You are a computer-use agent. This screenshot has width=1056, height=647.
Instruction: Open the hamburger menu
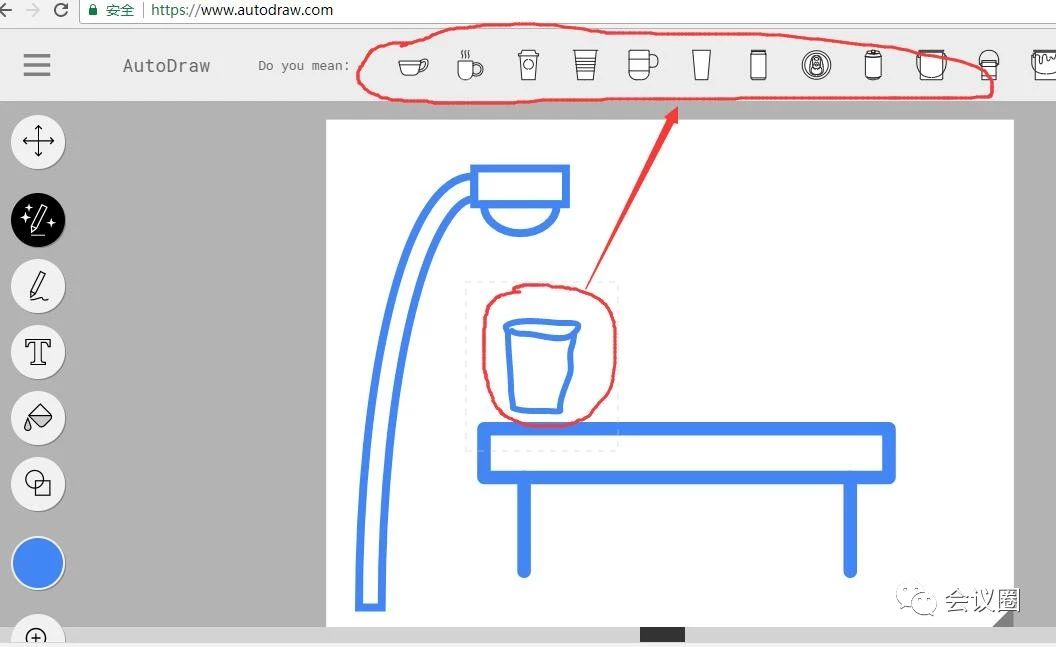pos(37,65)
